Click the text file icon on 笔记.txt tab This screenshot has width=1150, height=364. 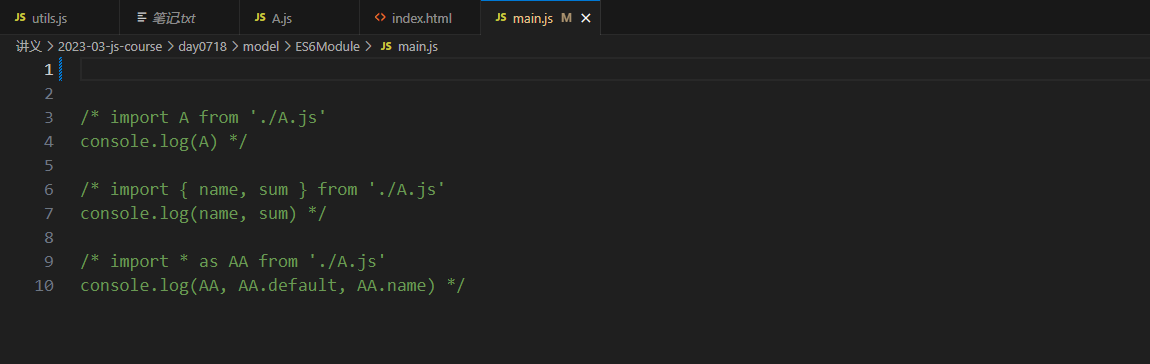pyautogui.click(x=142, y=18)
